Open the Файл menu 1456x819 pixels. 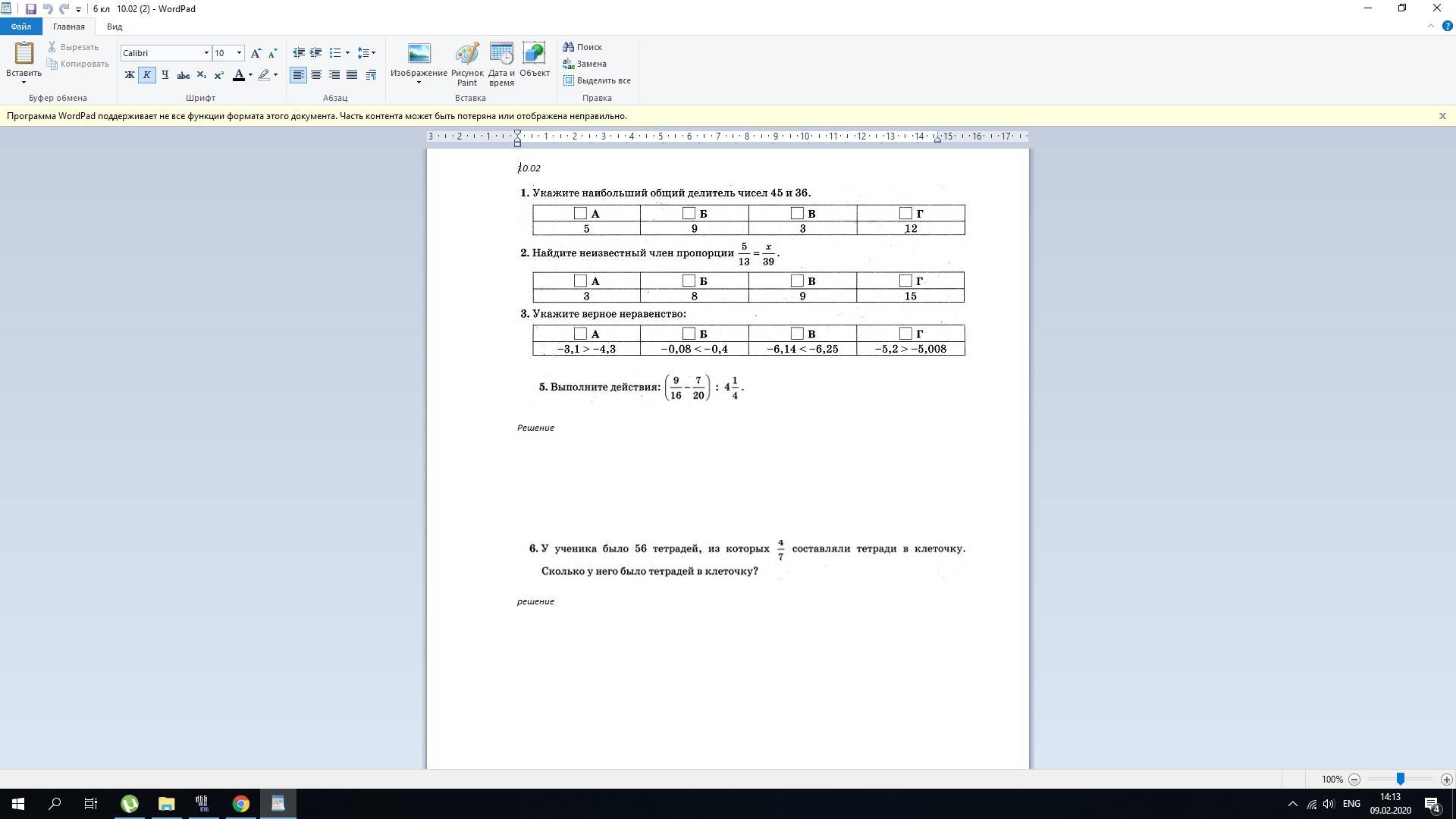(21, 27)
